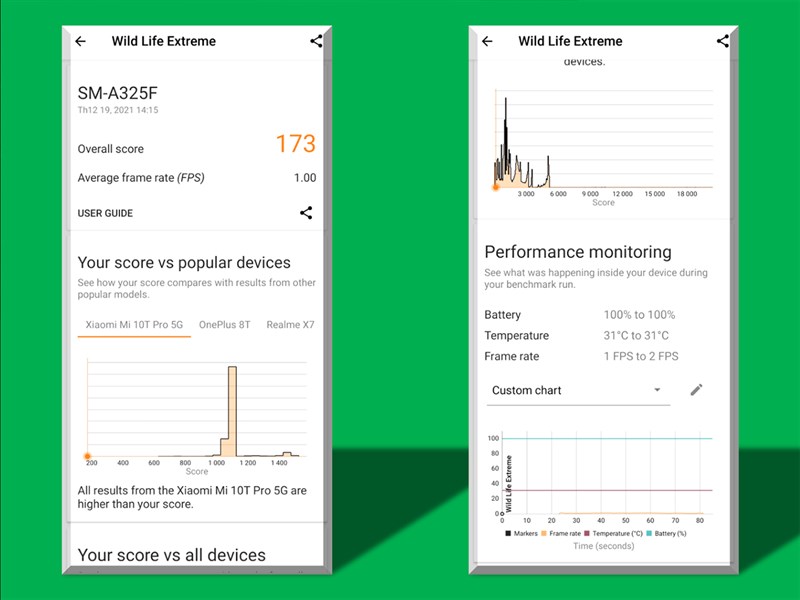Switch to the OnePlus 8T tab

[224, 325]
